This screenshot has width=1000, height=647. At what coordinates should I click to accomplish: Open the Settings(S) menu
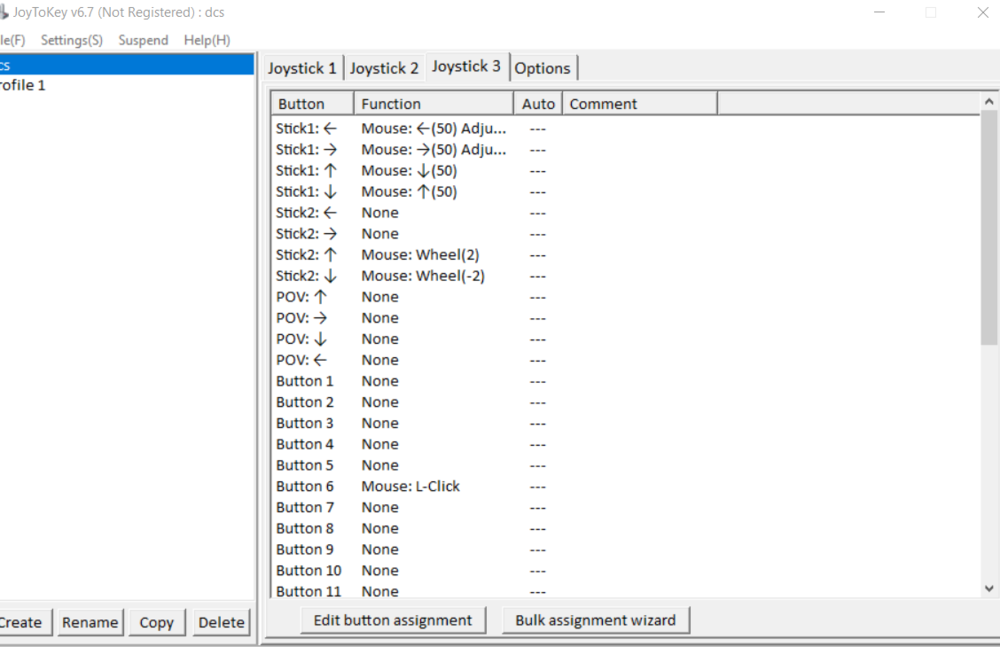(71, 40)
